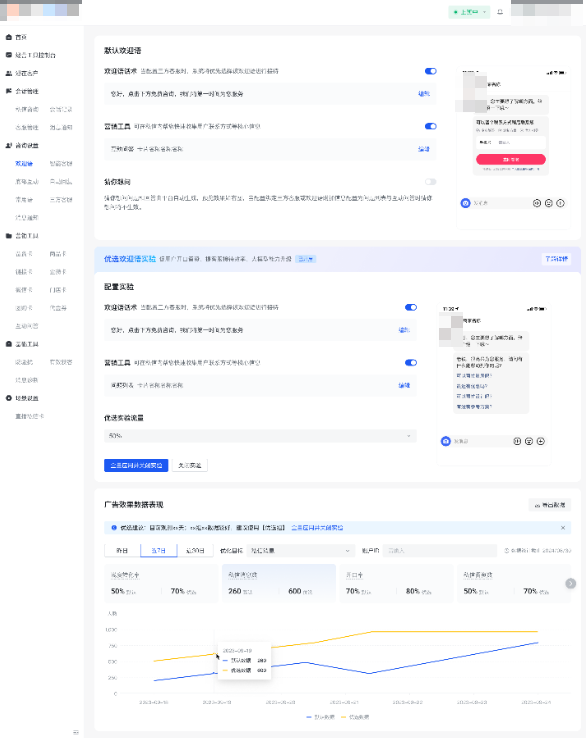This screenshot has width=586, height=738.
Task: Click blue avatar icon in experiment preview
Action: click(446, 441)
